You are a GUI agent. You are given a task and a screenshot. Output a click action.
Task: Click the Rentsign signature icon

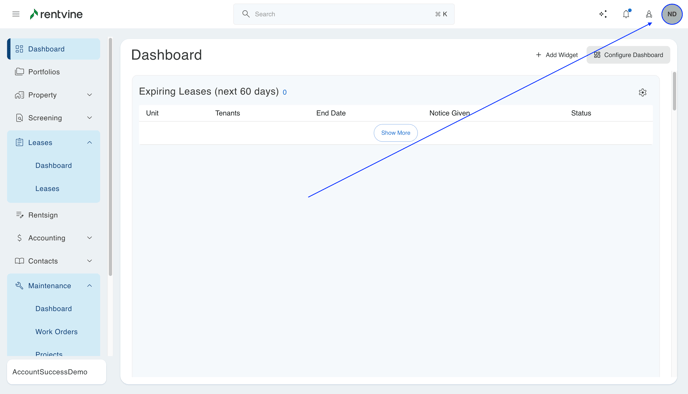click(19, 215)
